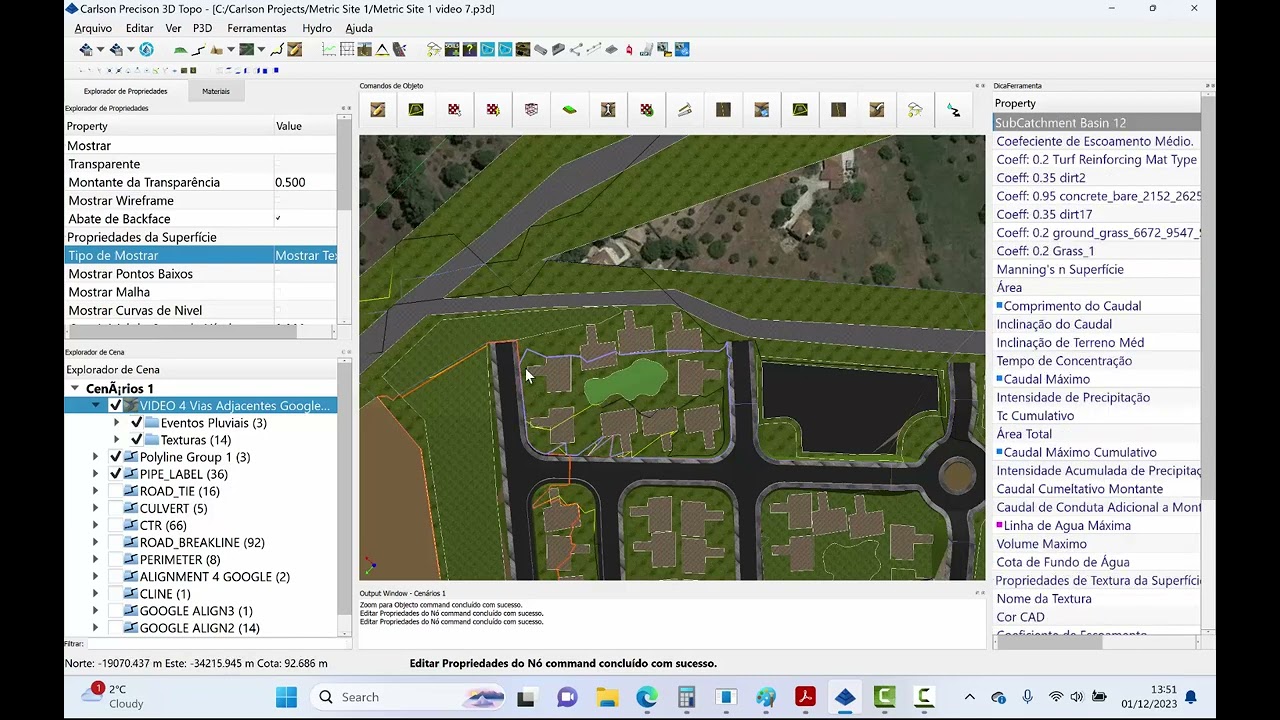Uncheck the PIPE_LABEL checkbox

tap(115, 474)
